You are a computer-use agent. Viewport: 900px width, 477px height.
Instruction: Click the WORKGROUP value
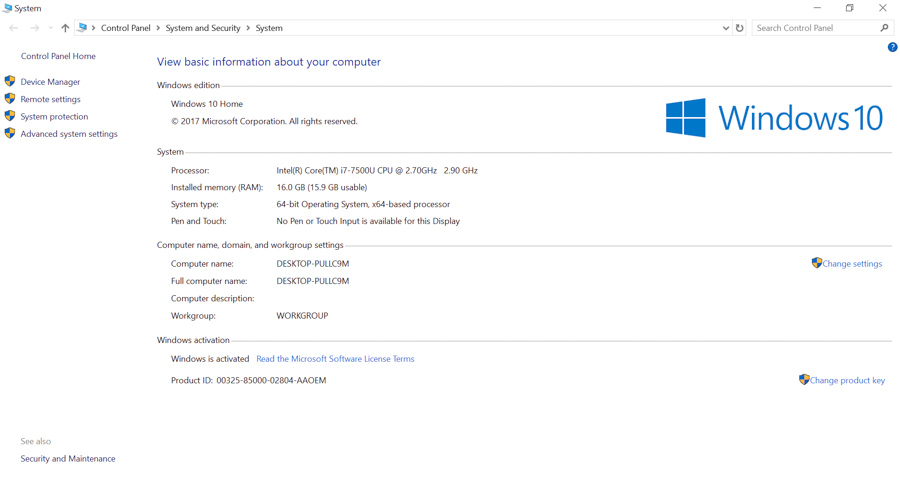pos(302,316)
